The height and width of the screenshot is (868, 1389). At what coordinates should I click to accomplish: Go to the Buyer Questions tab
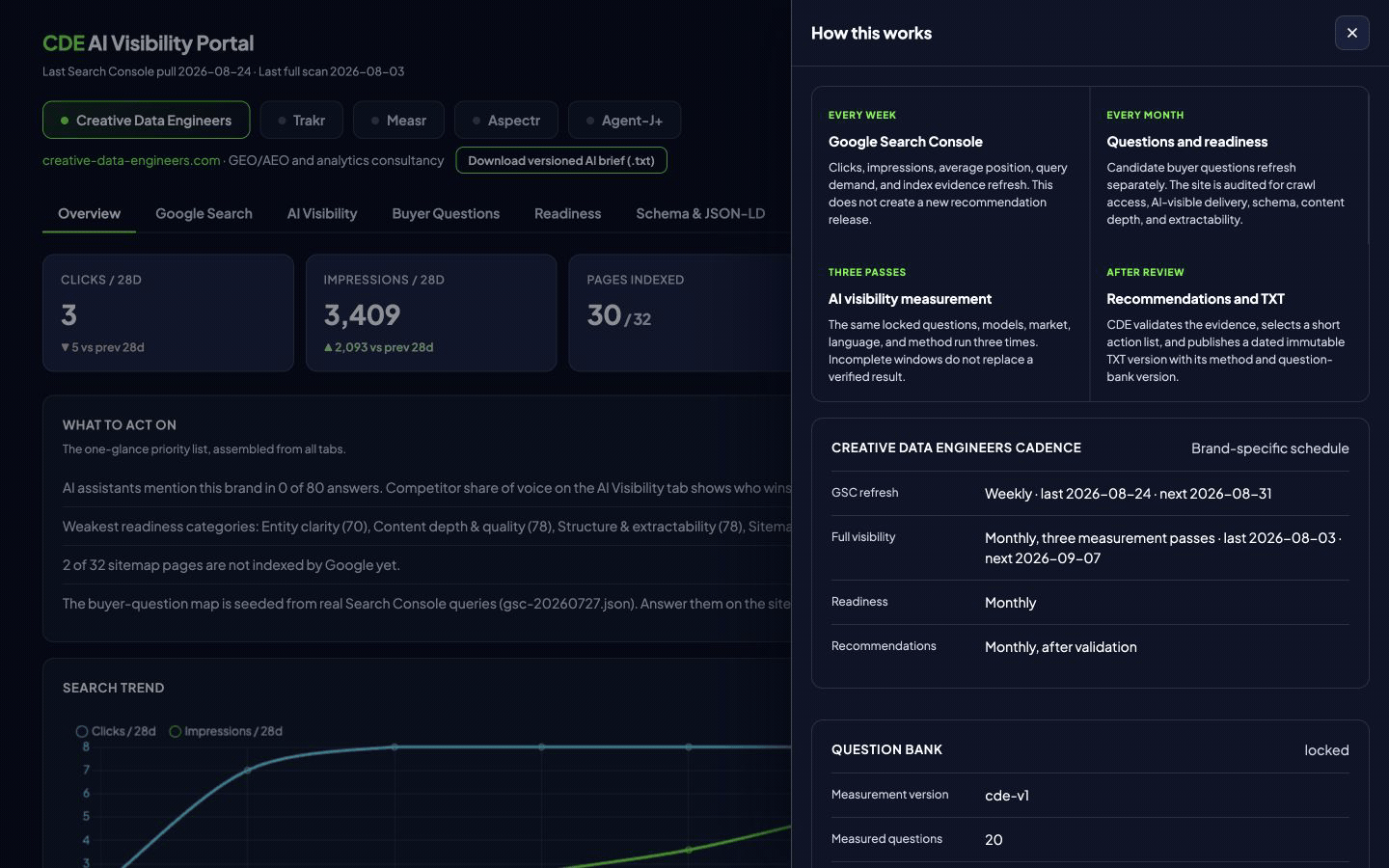click(446, 213)
